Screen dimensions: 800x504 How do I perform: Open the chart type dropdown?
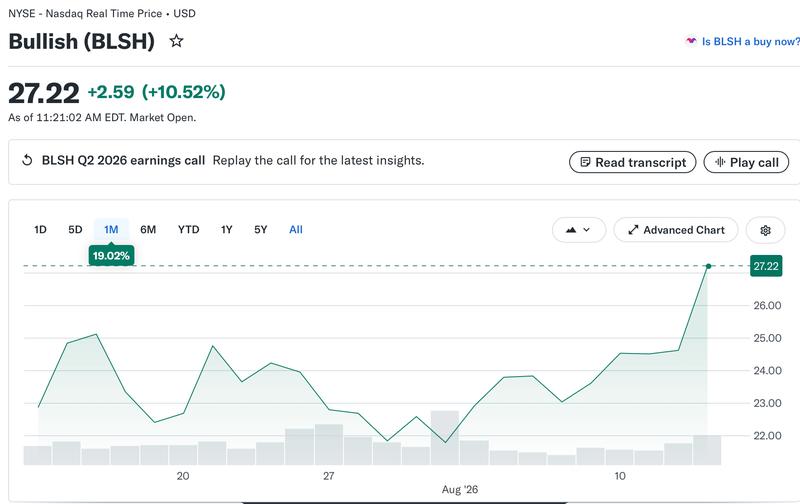coord(579,230)
